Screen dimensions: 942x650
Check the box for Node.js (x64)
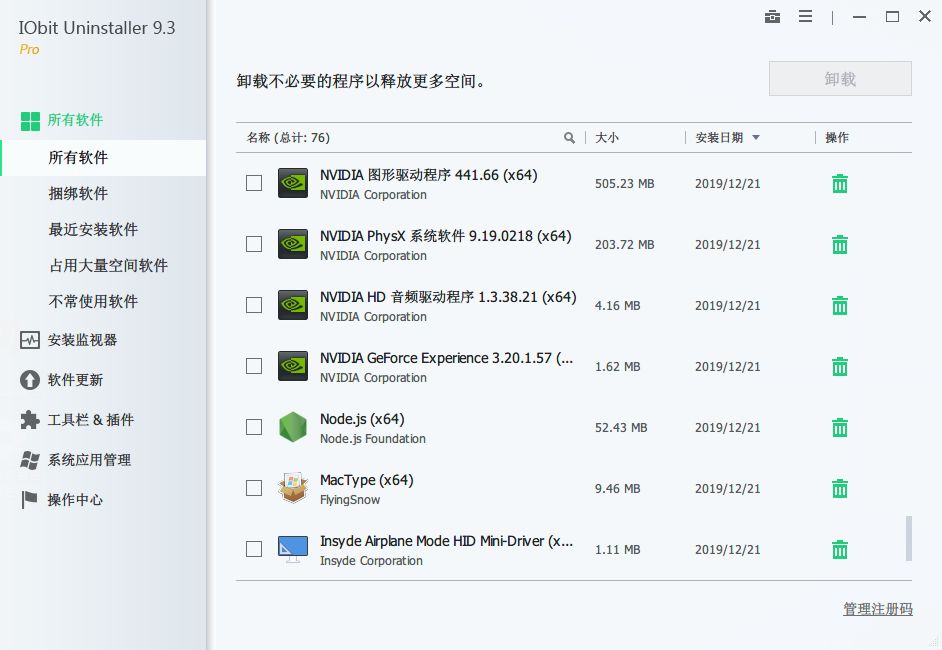click(x=254, y=427)
